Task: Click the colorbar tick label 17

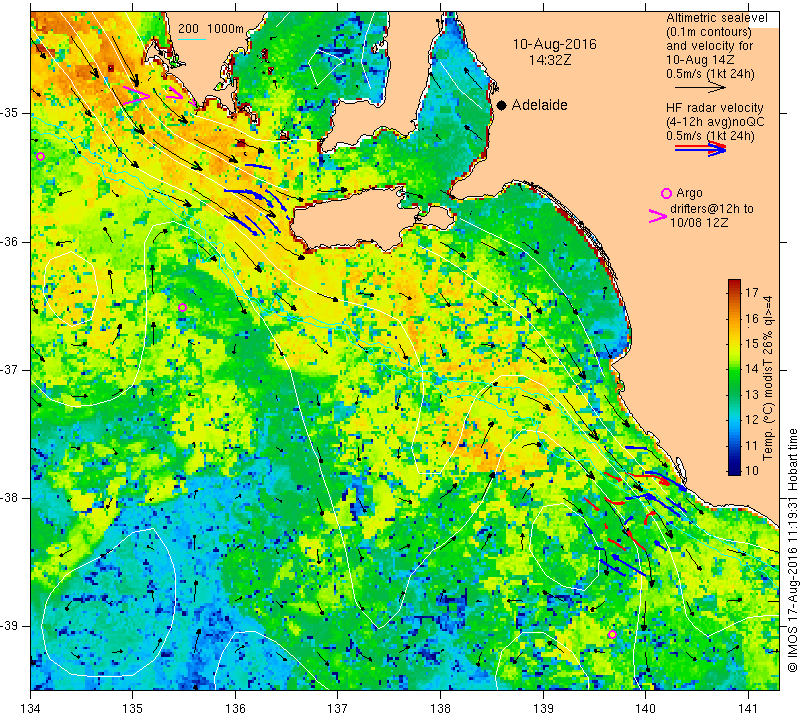Action: pos(752,292)
